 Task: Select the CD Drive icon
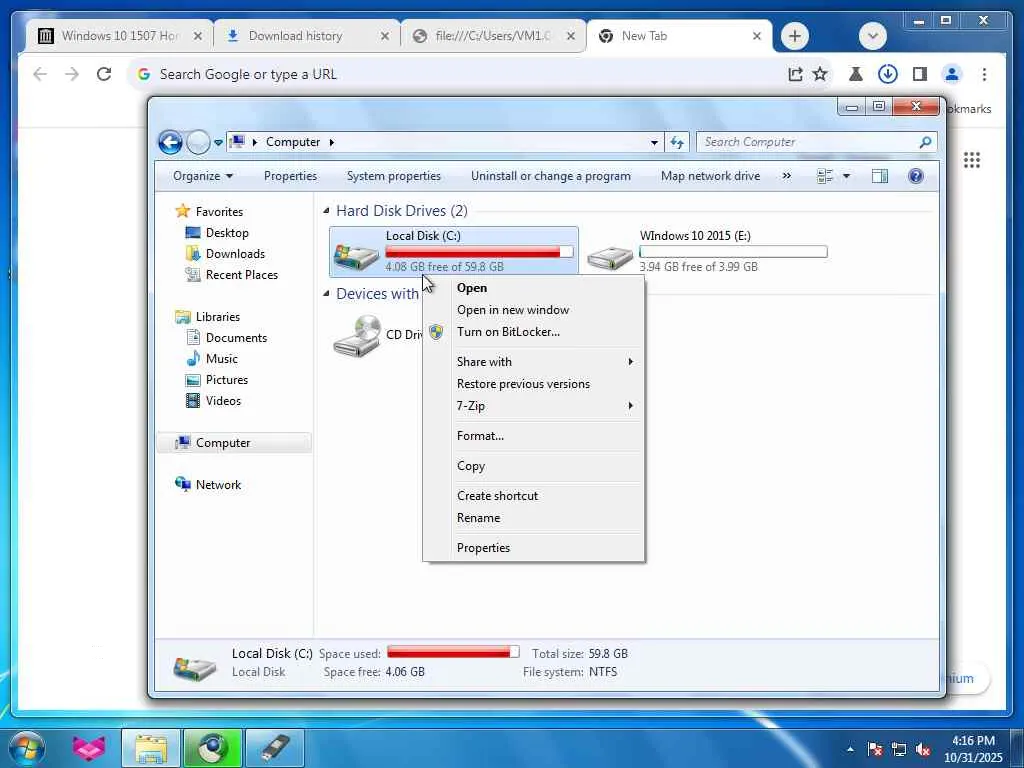coord(357,336)
